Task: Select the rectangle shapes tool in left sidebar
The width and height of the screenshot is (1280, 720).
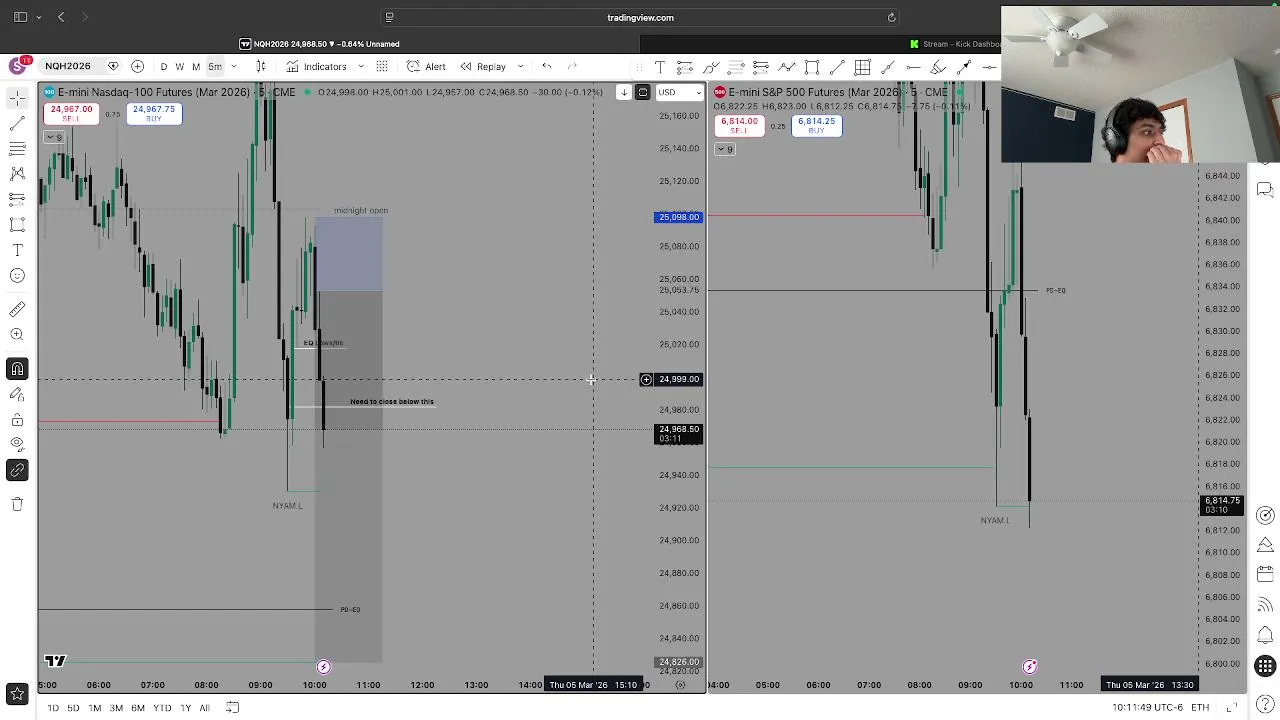Action: (17, 224)
